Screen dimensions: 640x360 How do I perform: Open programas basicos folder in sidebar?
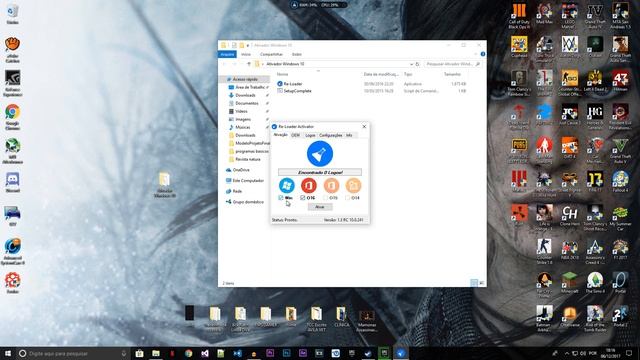[252, 151]
